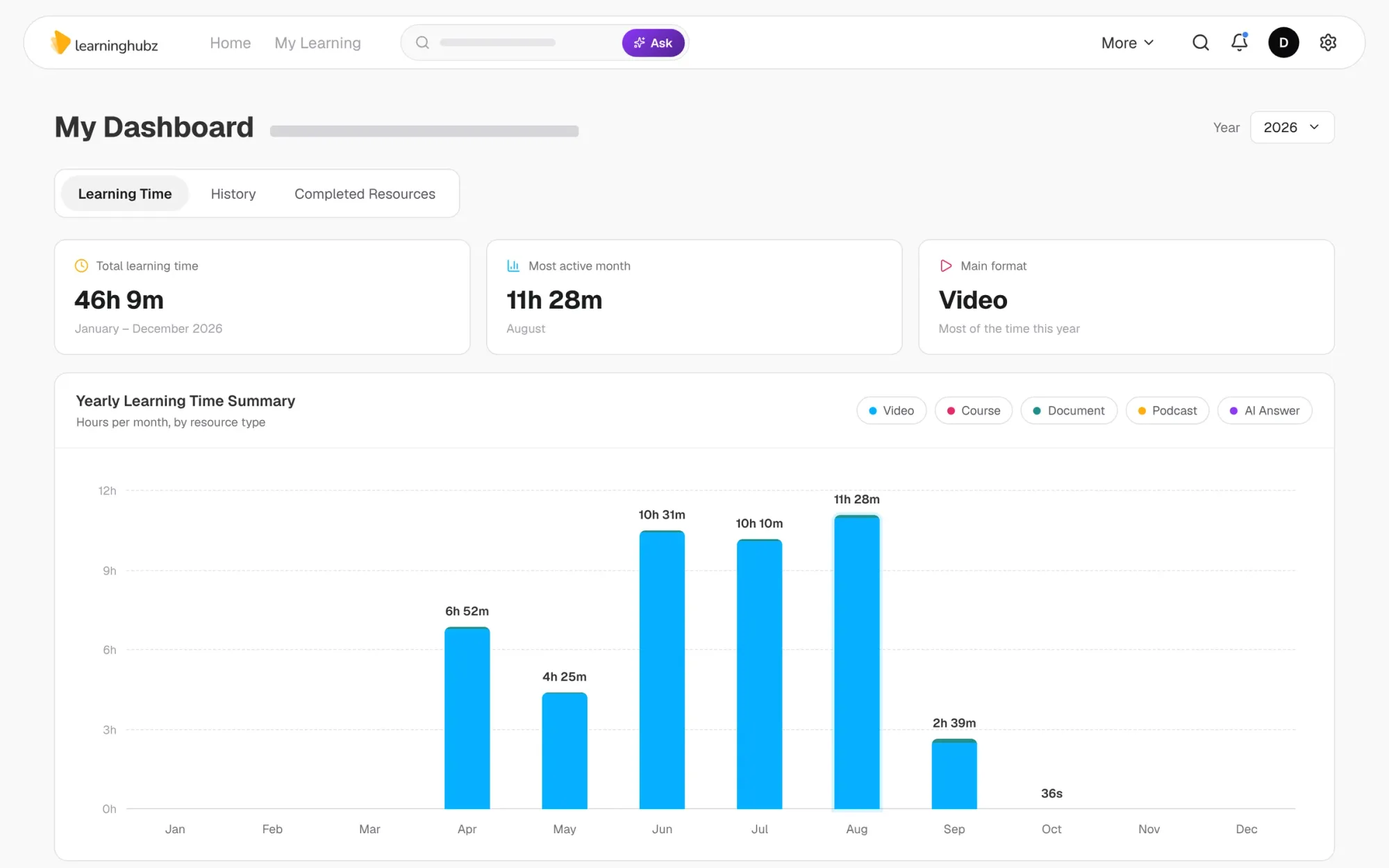Select the Learning Time tab

click(x=125, y=194)
